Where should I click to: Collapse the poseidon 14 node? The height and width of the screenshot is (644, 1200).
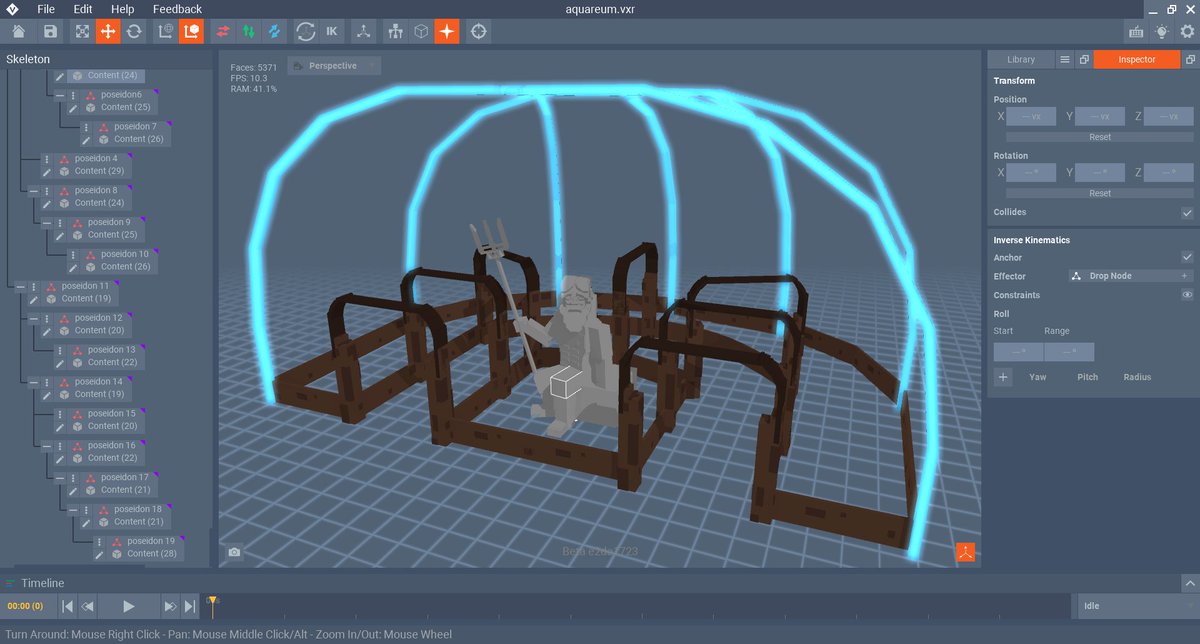(33, 382)
